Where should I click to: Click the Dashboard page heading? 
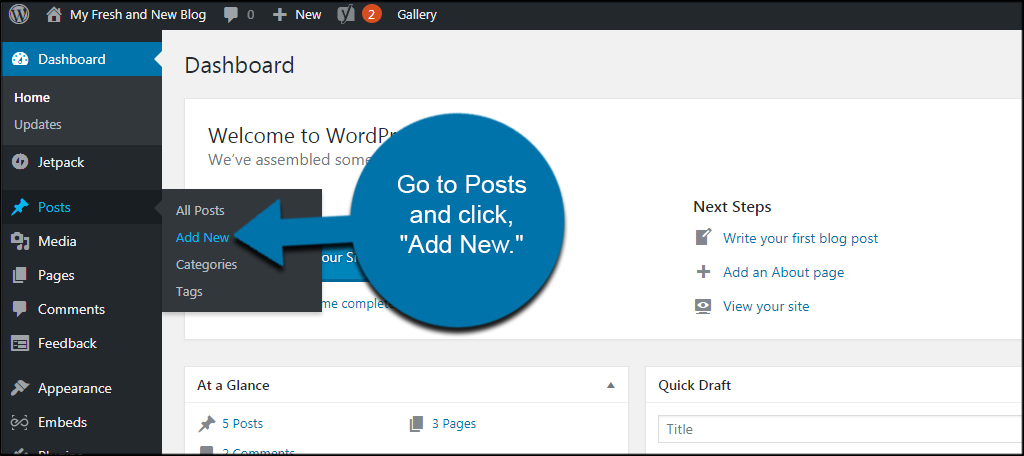pyautogui.click(x=240, y=65)
